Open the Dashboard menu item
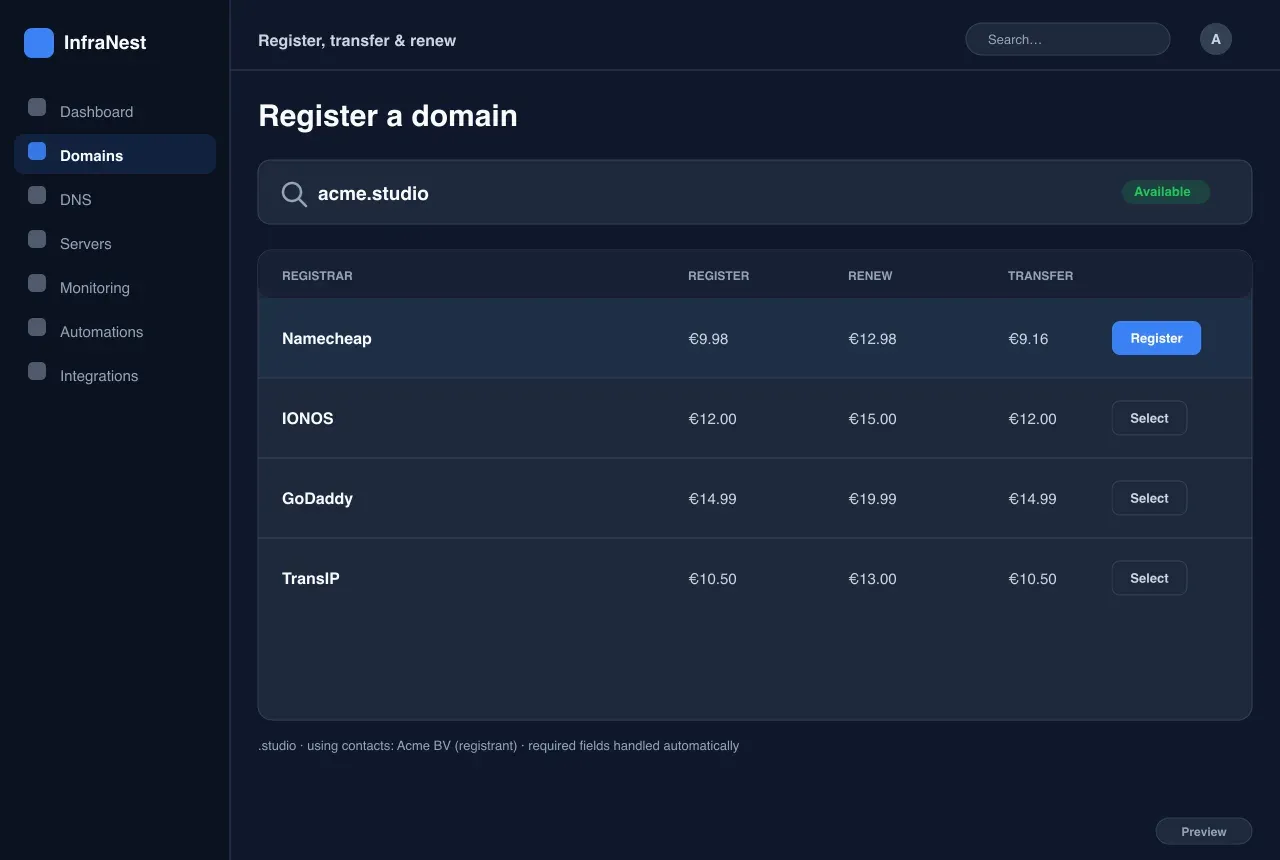 [115, 111]
